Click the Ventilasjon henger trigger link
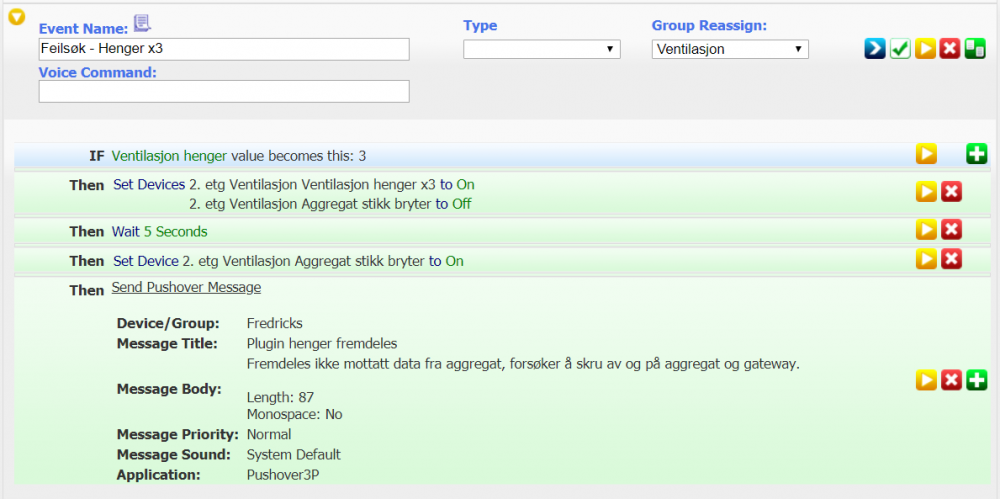 (169, 156)
